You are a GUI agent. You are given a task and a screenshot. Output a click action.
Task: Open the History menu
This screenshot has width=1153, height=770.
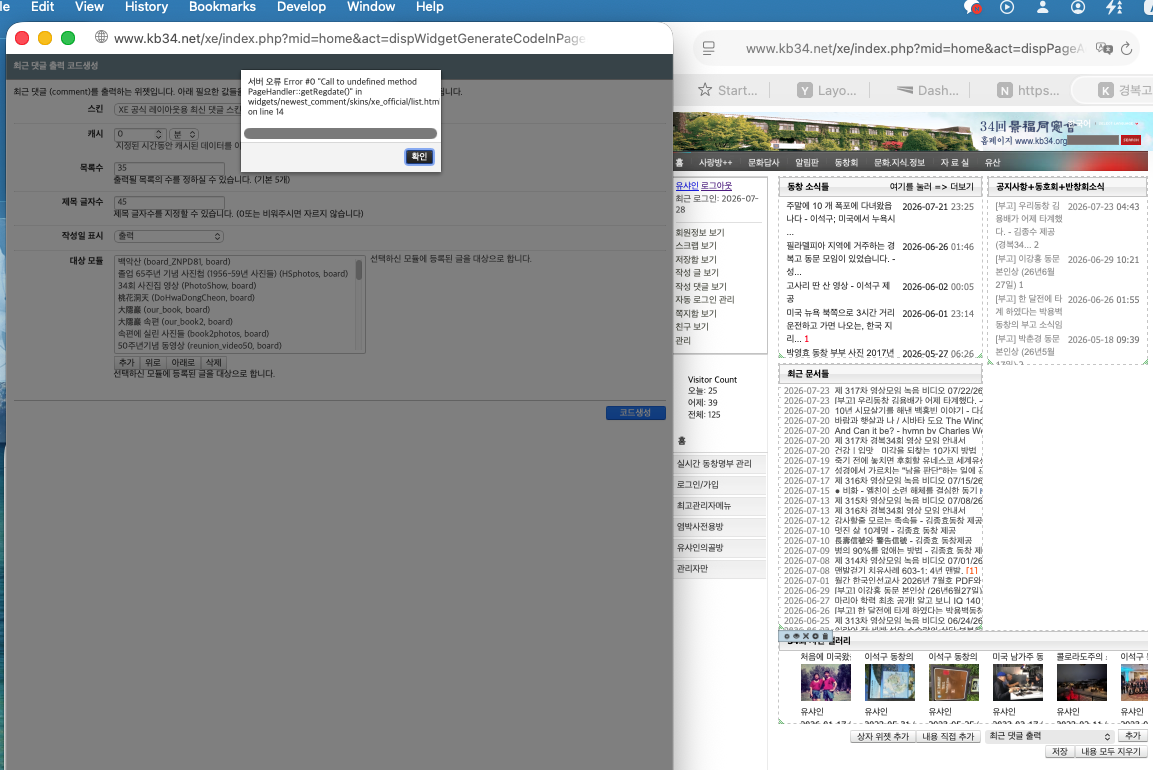(x=146, y=7)
